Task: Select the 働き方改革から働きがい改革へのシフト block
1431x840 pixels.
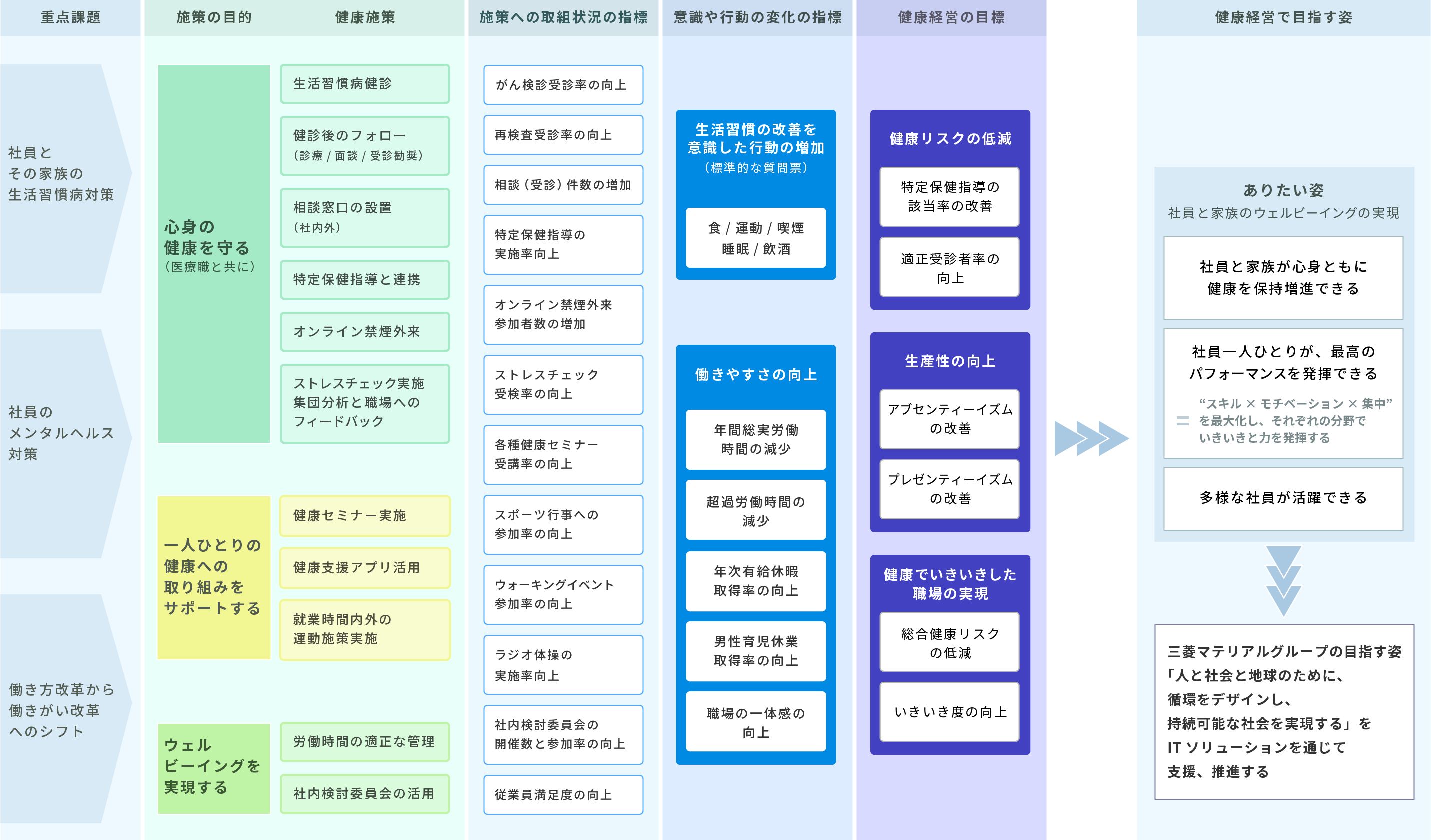Action: point(65,709)
